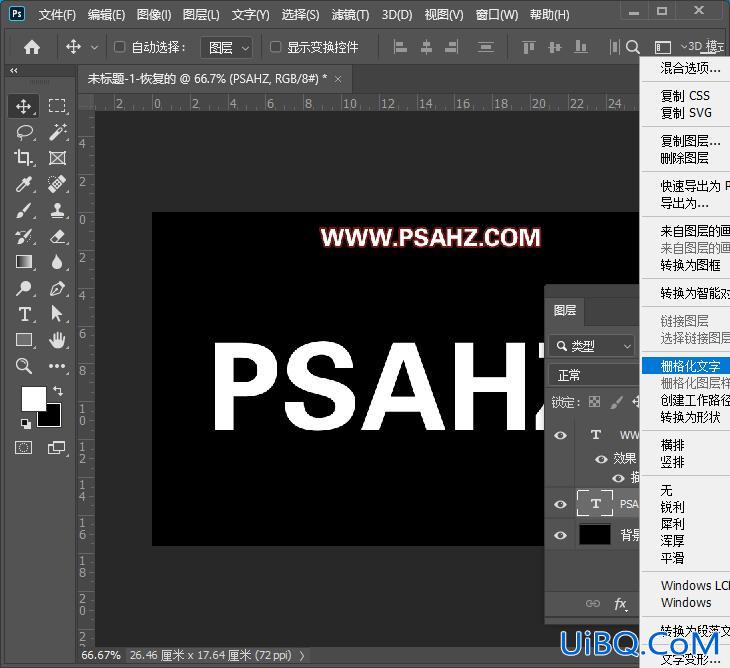Click align left edges icon
The width and height of the screenshot is (730, 668).
point(400,47)
